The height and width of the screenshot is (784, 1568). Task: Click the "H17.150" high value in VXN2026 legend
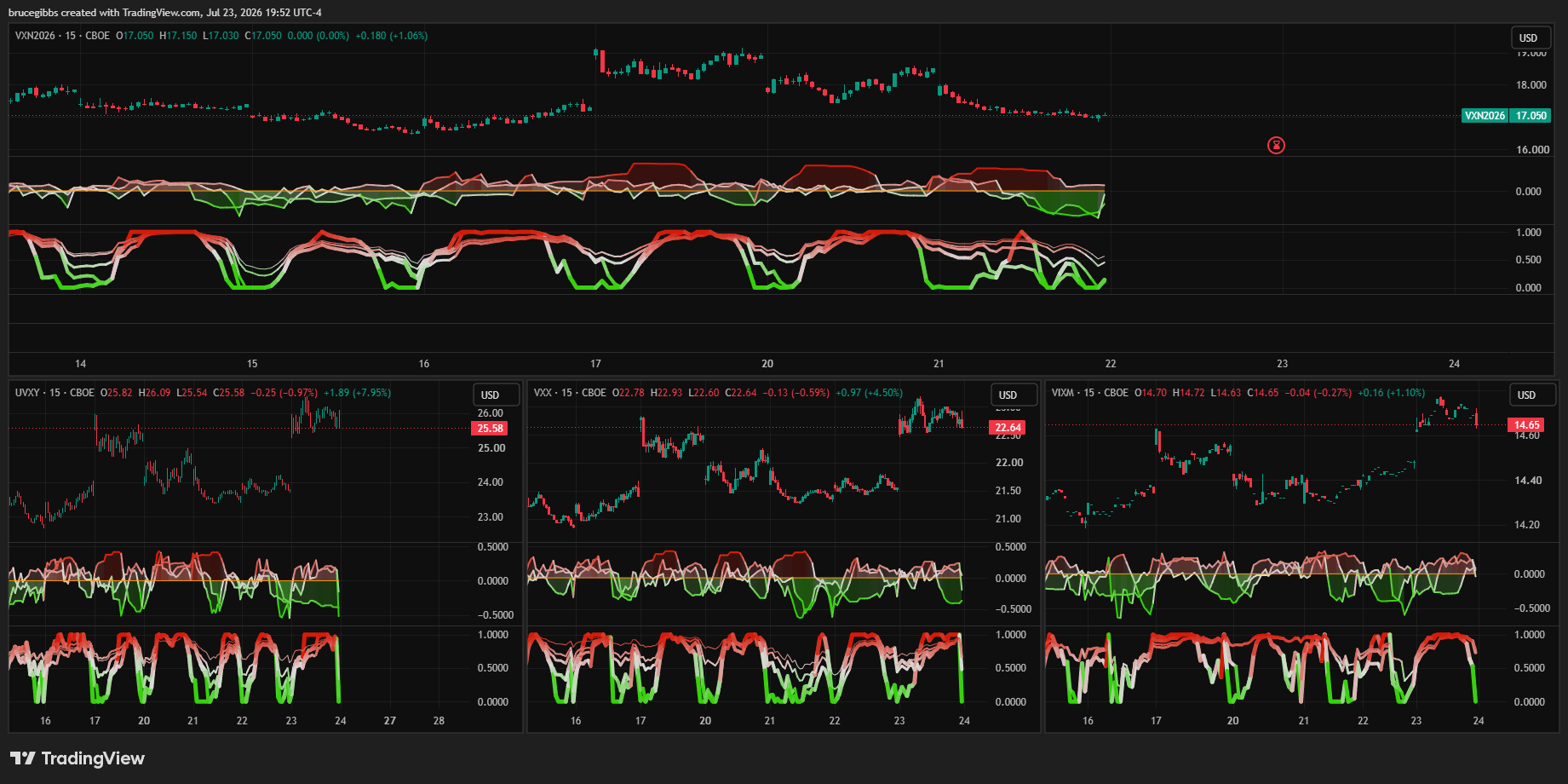point(178,36)
